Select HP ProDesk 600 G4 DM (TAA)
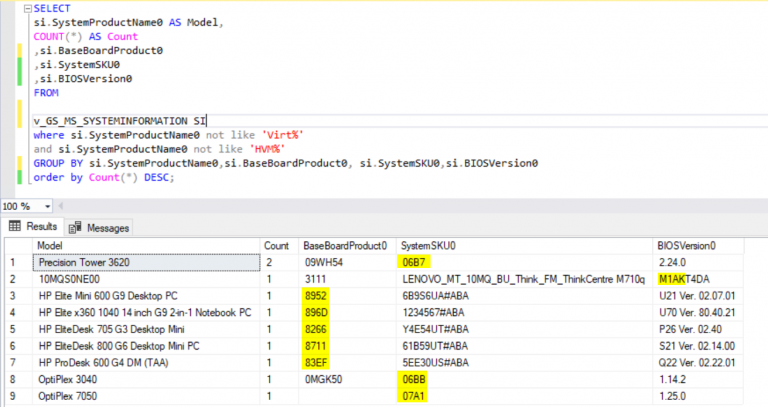768x407 pixels. 146,362
